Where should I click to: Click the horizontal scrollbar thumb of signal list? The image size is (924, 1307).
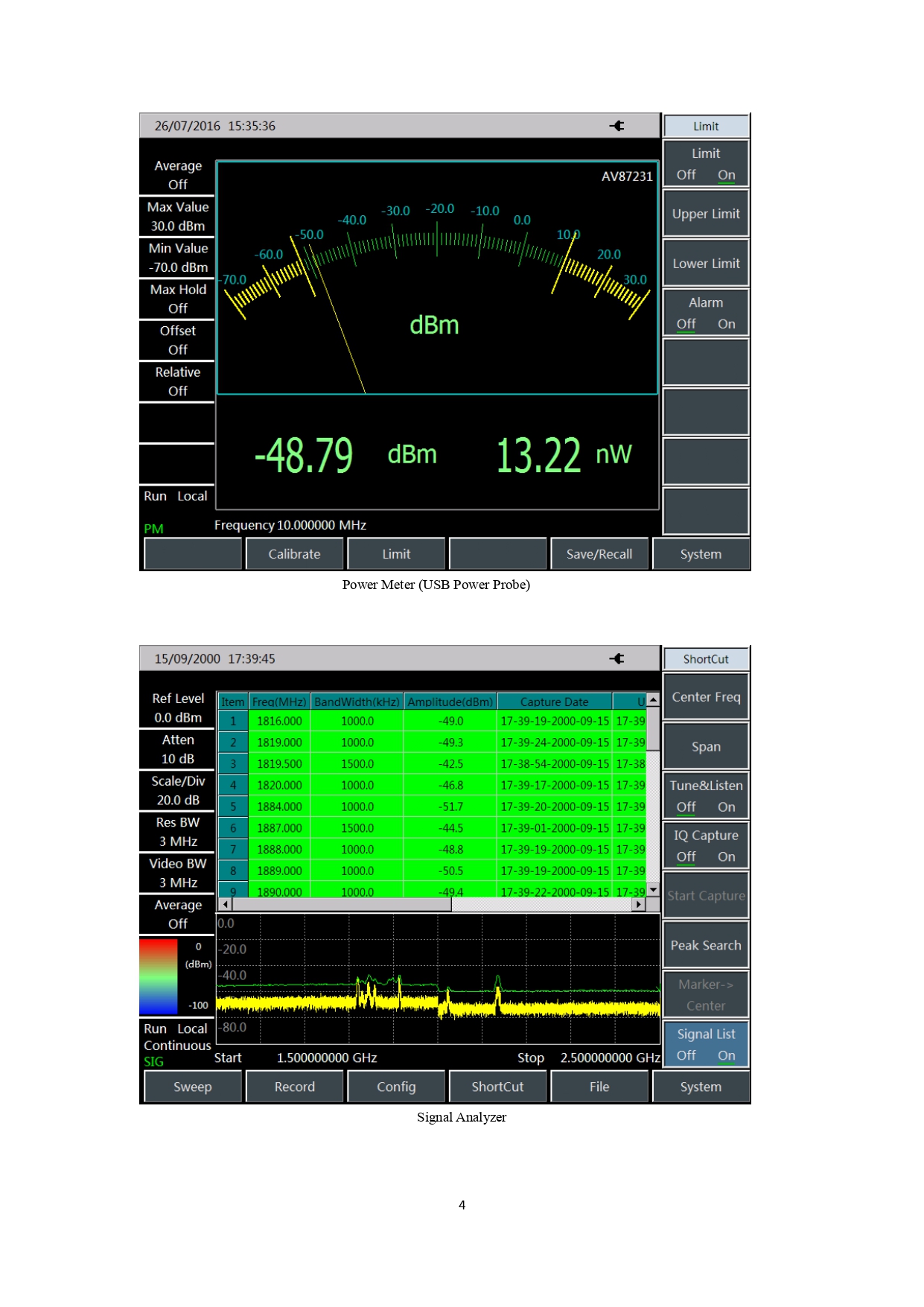coord(342,904)
